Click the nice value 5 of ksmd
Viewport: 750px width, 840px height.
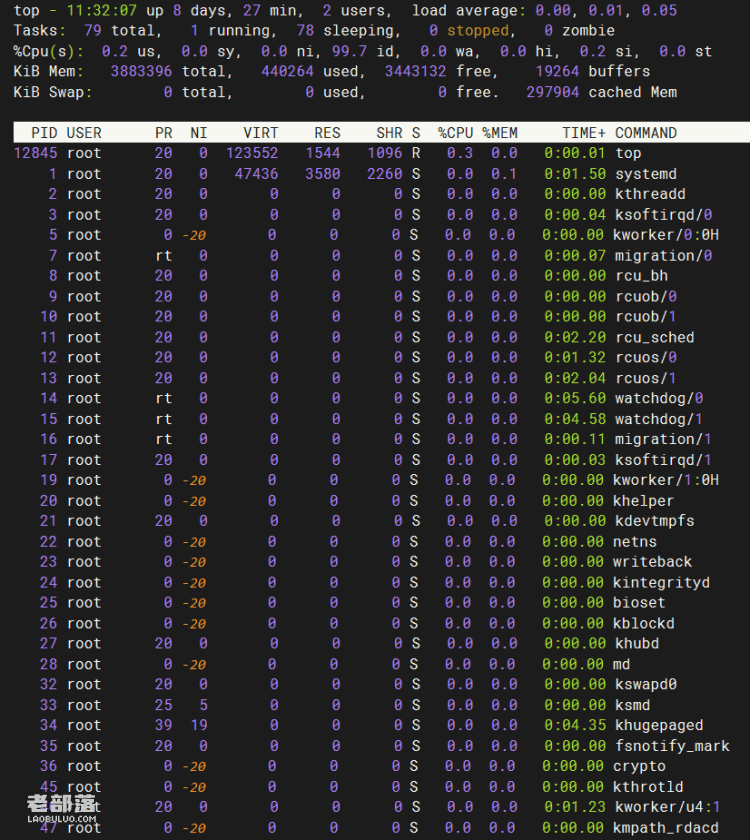pyautogui.click(x=203, y=705)
